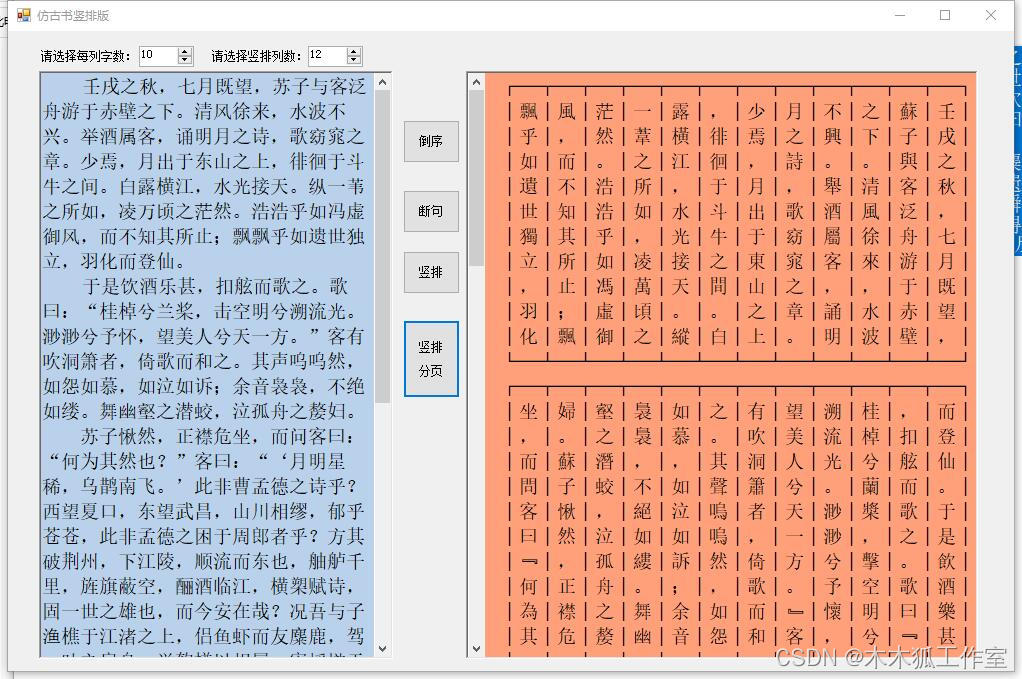The height and width of the screenshot is (679, 1022).
Task: Click the text line starting 渔樵于江渚之上
Action: click(203, 636)
